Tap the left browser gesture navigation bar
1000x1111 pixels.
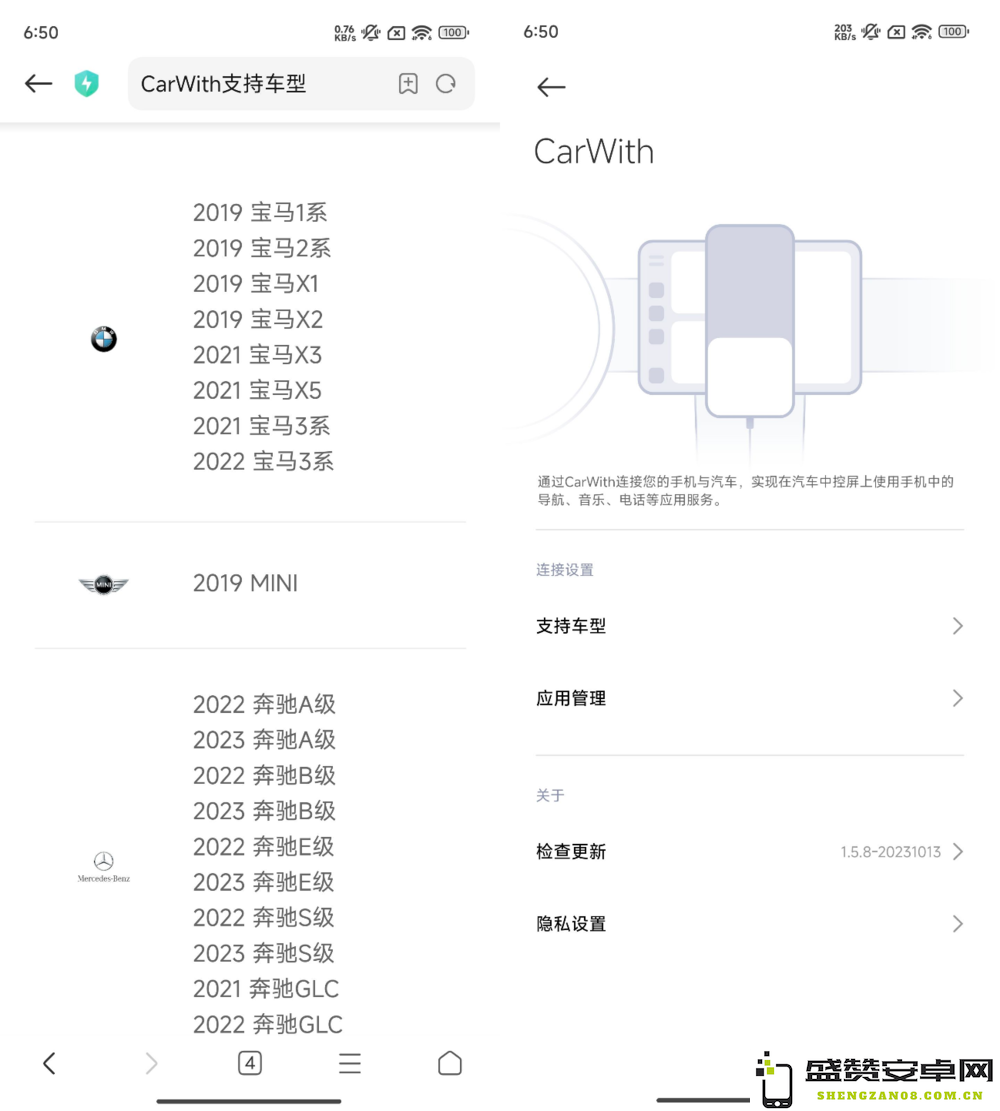pos(249,1101)
